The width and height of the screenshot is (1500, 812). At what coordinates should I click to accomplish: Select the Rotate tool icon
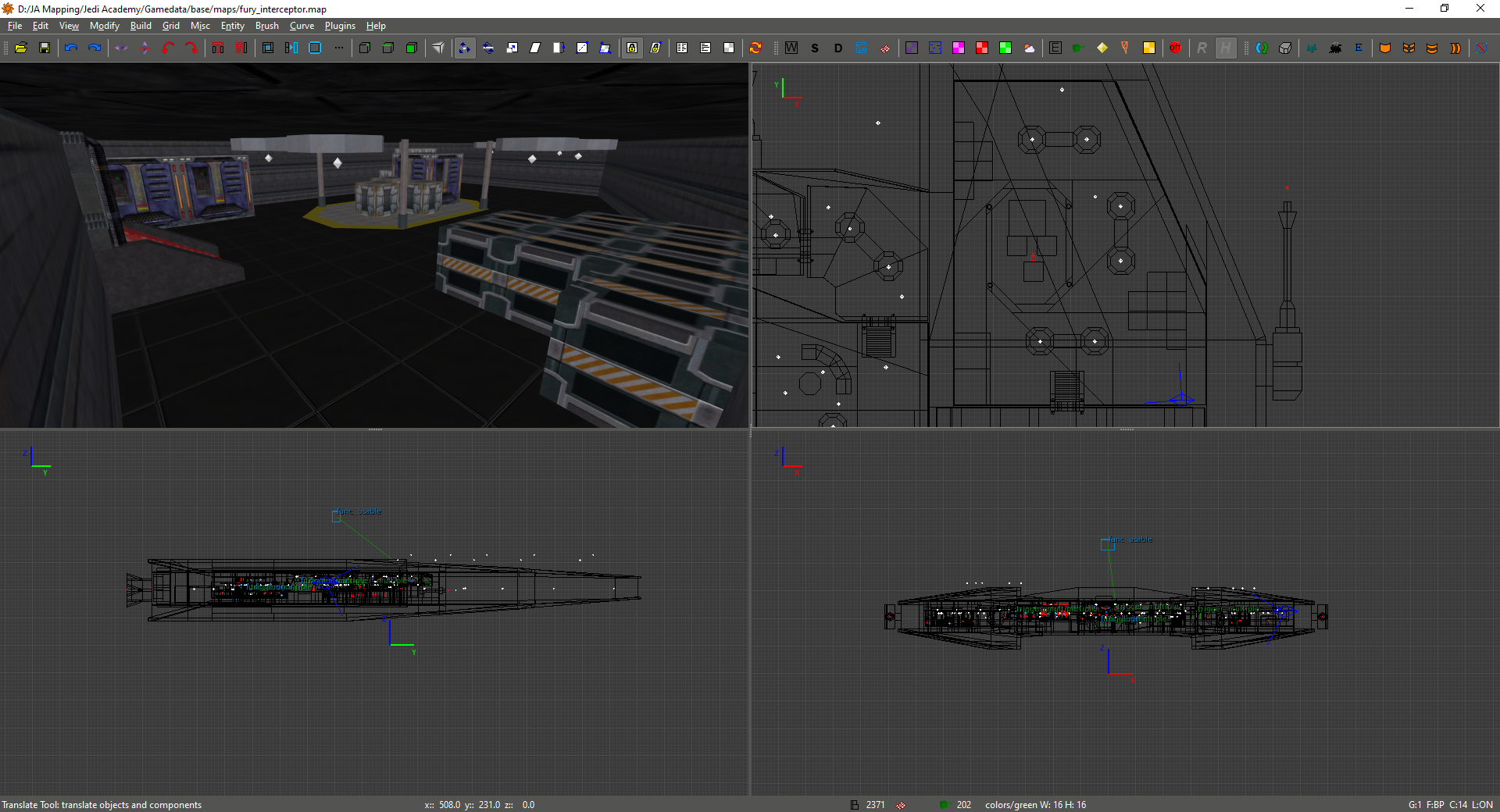pos(488,48)
